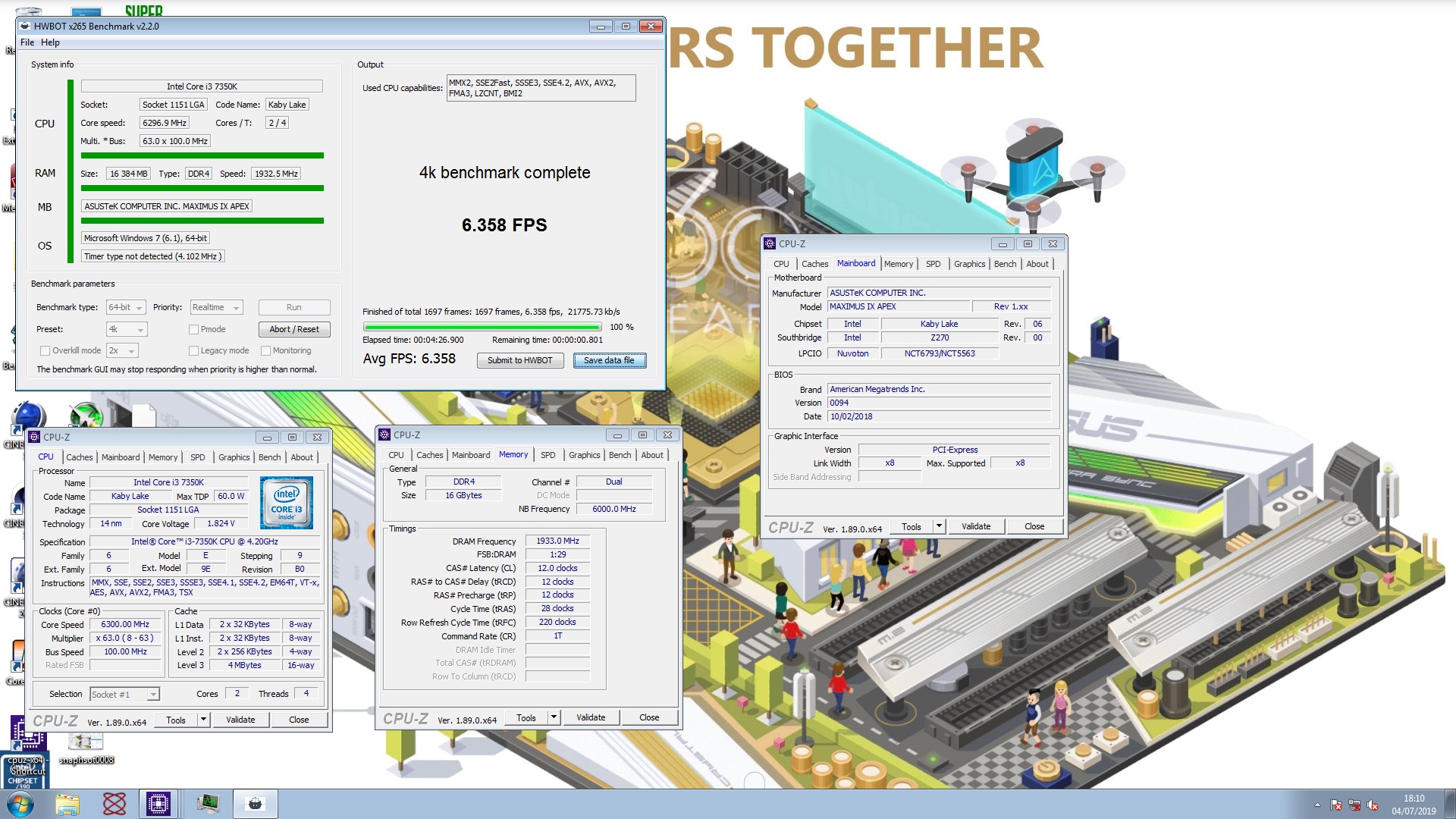The height and width of the screenshot is (819, 1456).
Task: Expand the Tools arrow in the Mainboard window
Action: pos(939,526)
